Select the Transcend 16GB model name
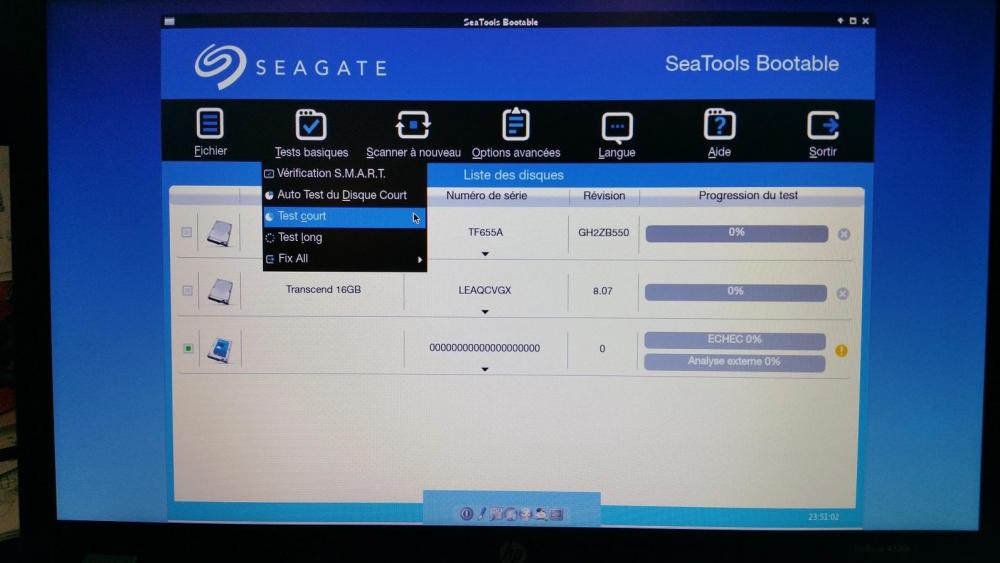 (x=323, y=289)
